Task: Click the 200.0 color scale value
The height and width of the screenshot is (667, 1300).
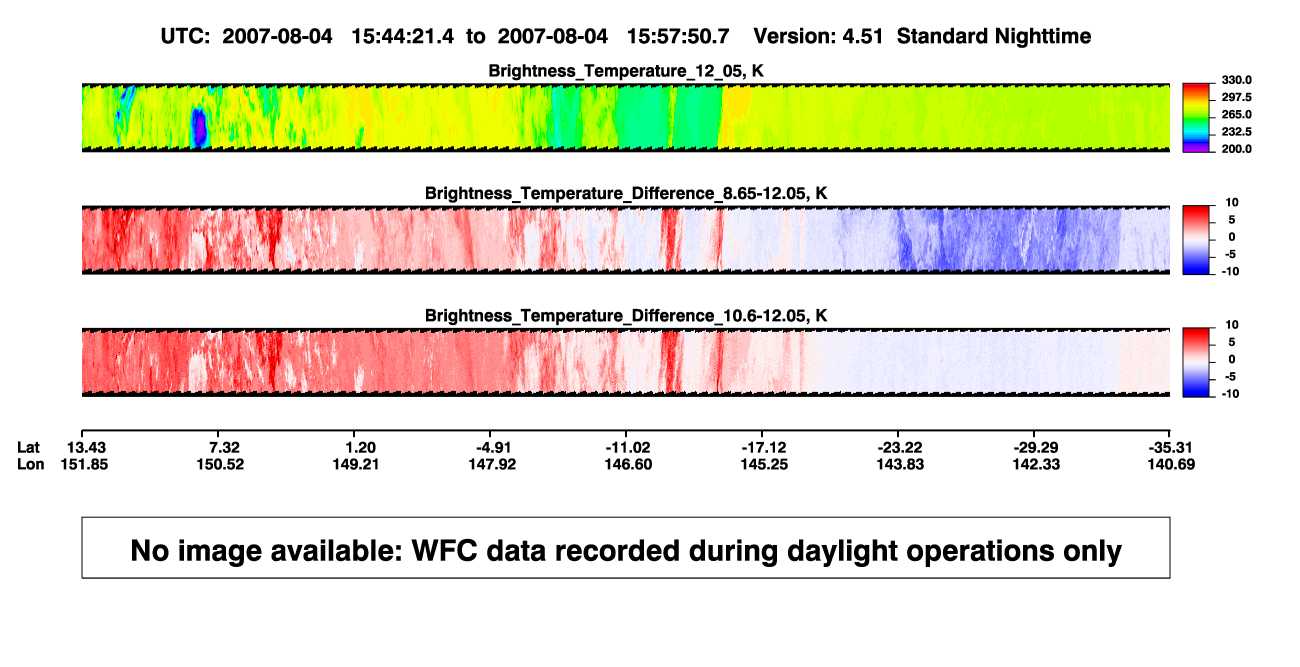Action: tap(1237, 149)
